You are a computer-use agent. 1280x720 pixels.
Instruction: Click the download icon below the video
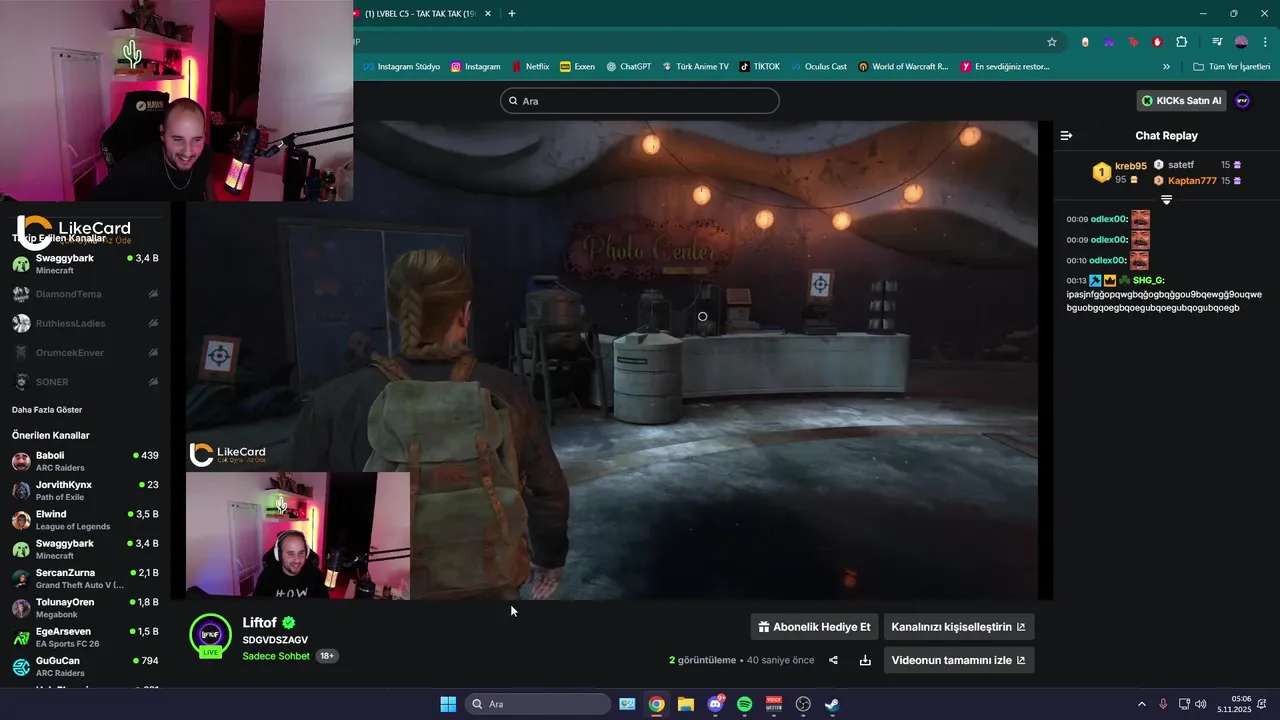[865, 660]
